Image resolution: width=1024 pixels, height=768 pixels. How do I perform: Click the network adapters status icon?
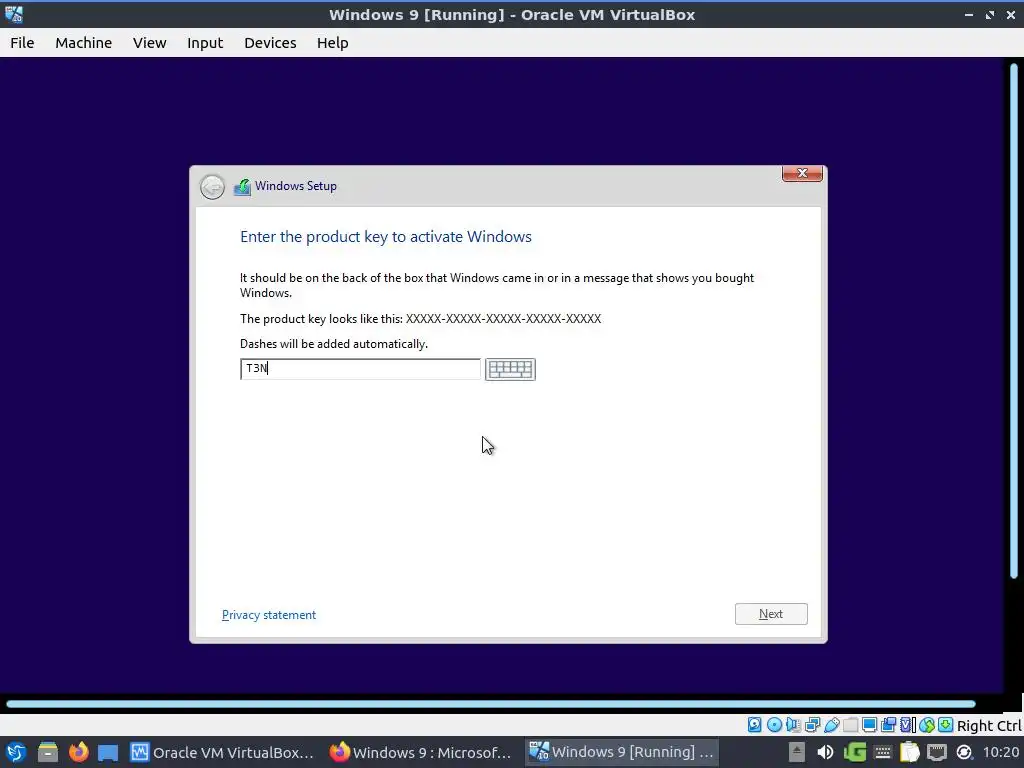point(812,724)
